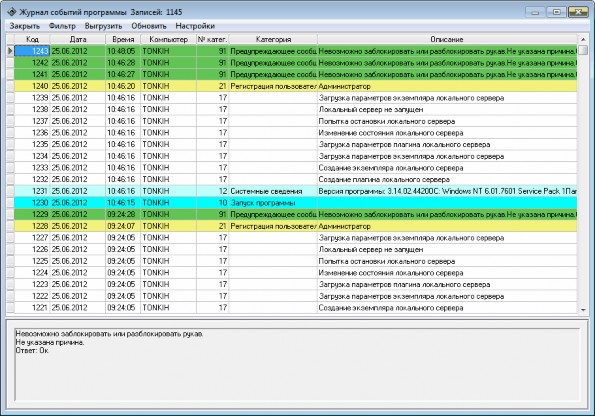595x416 pixels.
Task: Select the row indicator for record 1243
Action: tap(10, 51)
